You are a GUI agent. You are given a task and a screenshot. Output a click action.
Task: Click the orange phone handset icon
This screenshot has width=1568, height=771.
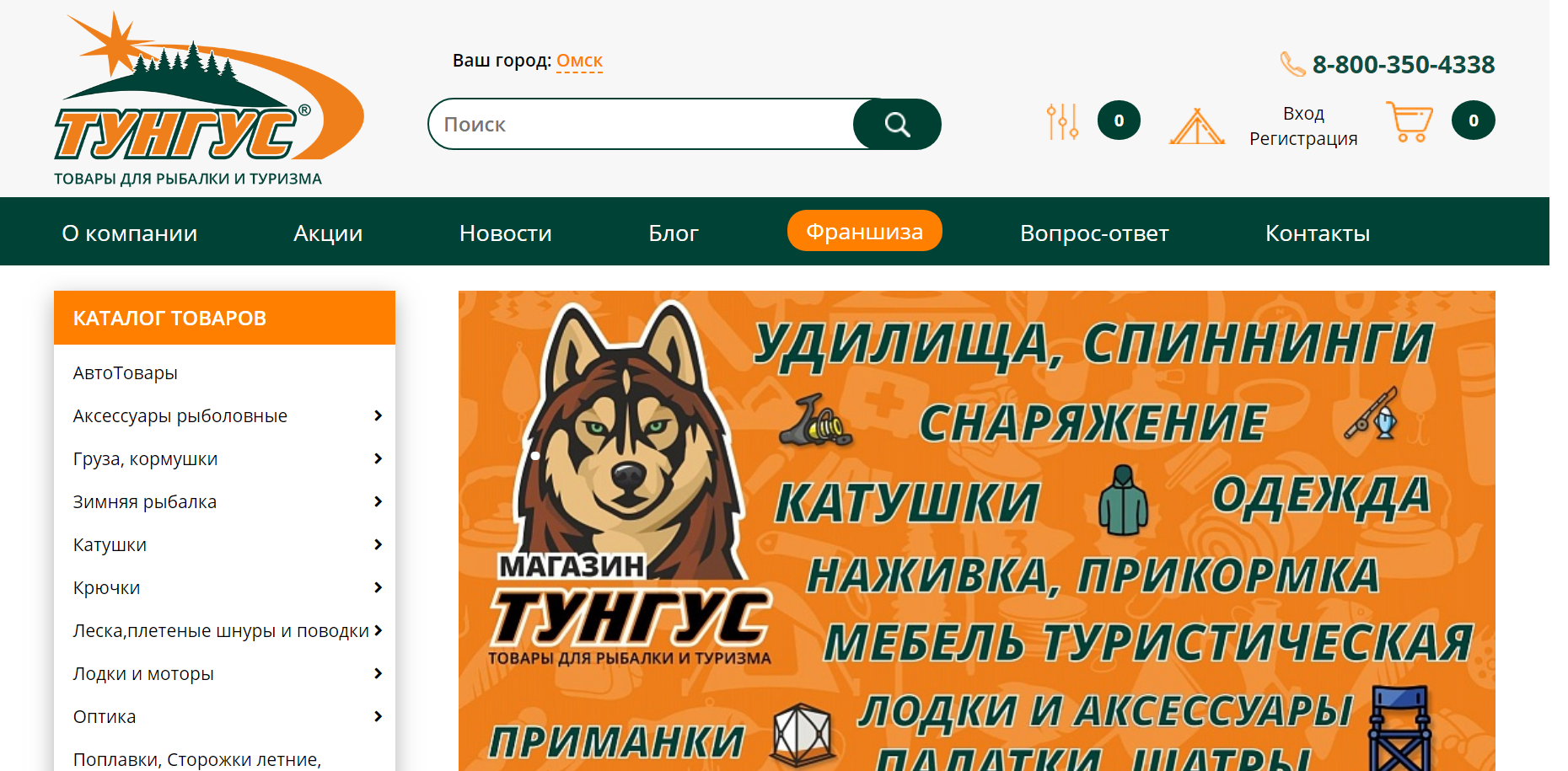click(1292, 64)
